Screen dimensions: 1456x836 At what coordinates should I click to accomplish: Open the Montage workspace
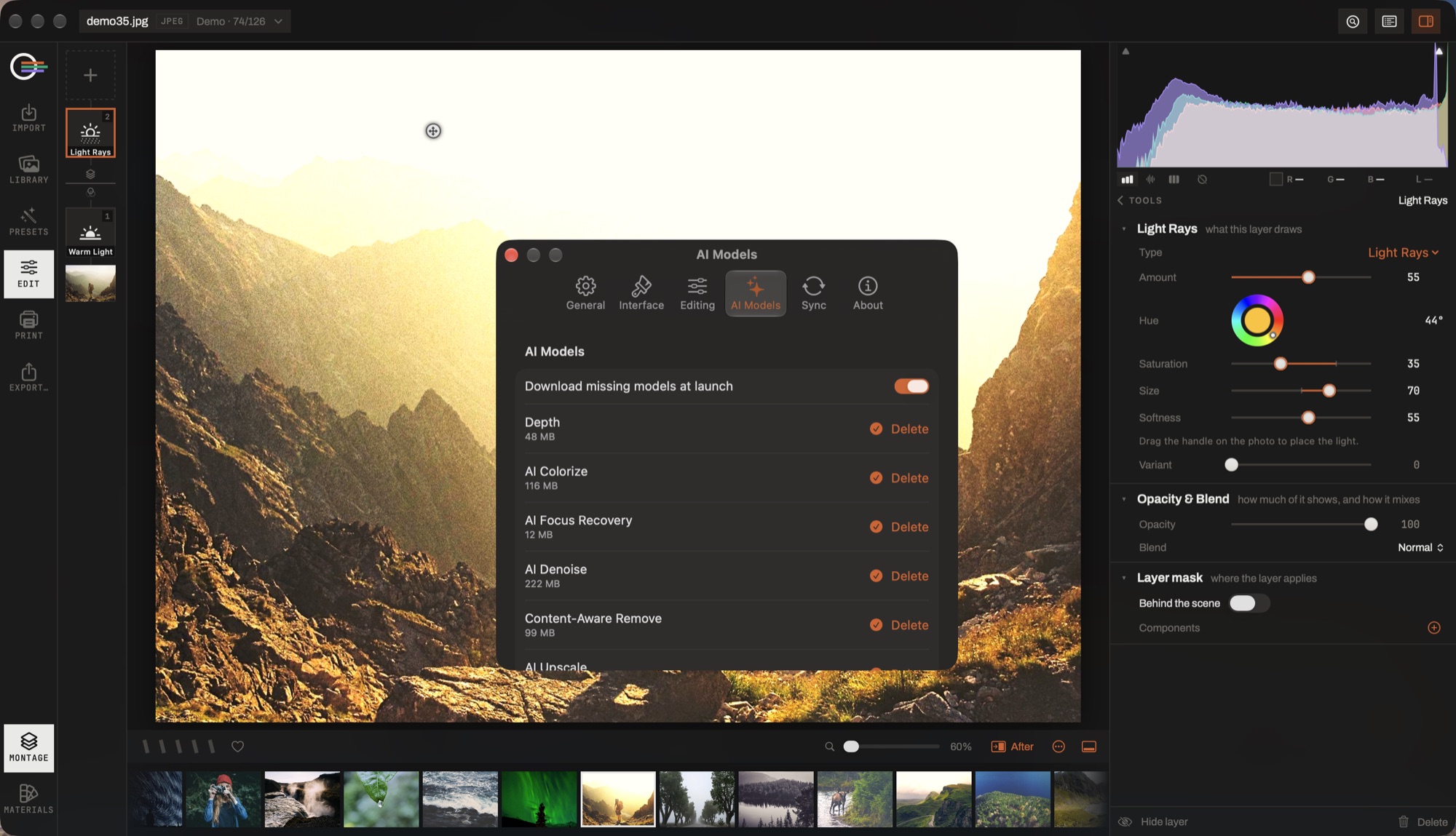[x=28, y=748]
